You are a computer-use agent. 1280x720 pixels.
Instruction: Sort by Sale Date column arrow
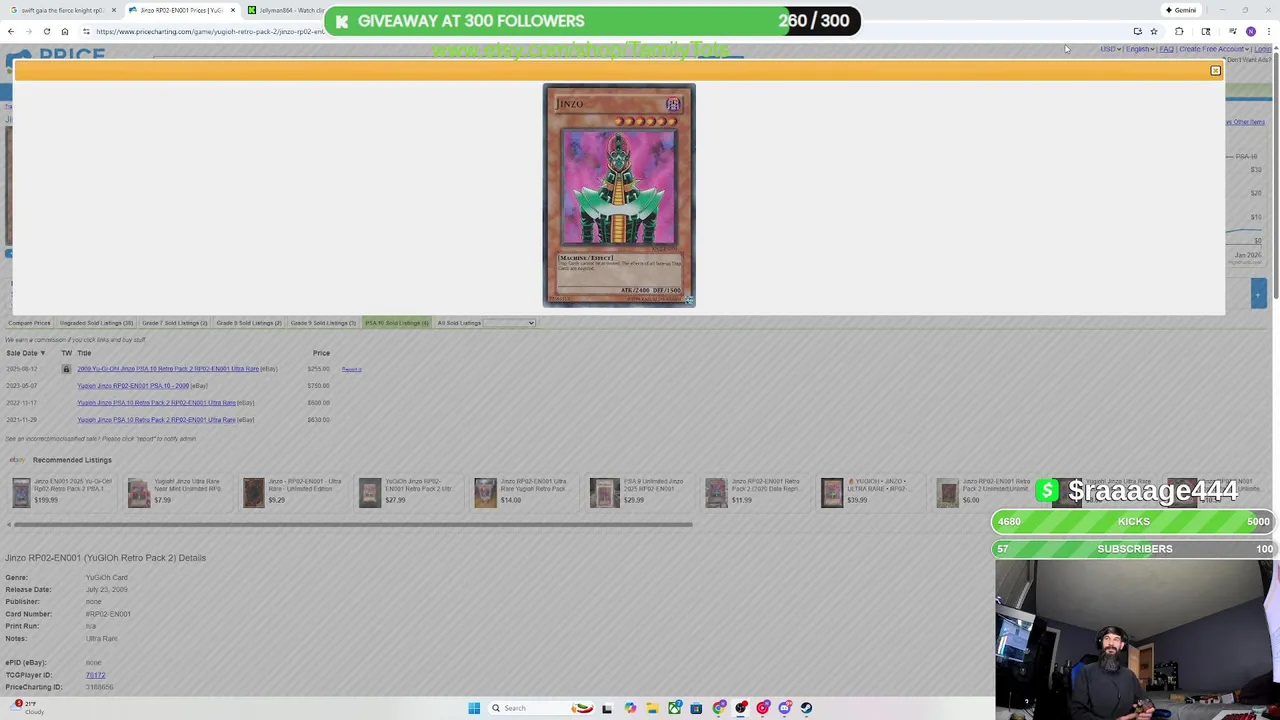coord(42,353)
